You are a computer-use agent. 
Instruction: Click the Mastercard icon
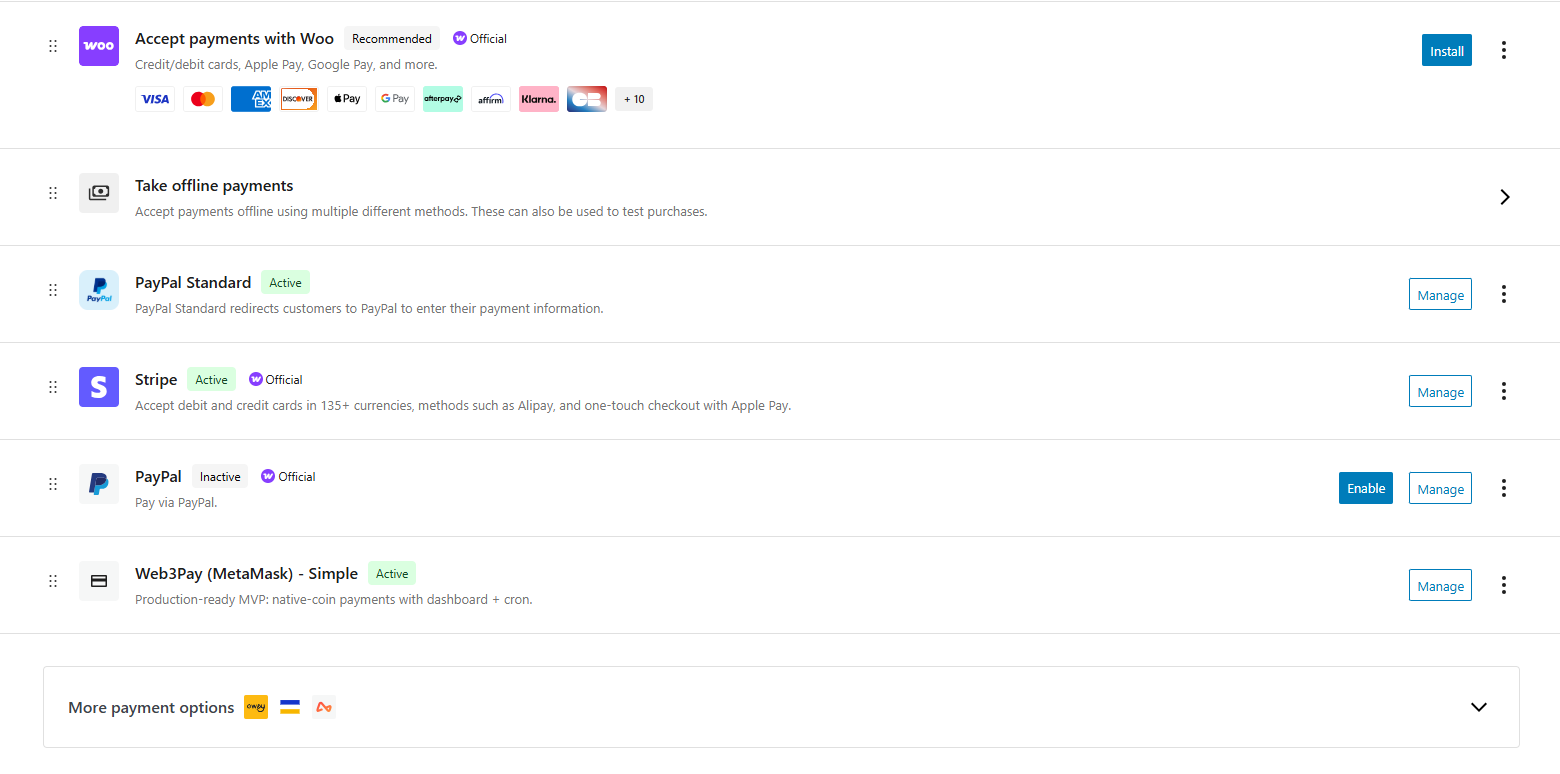203,99
